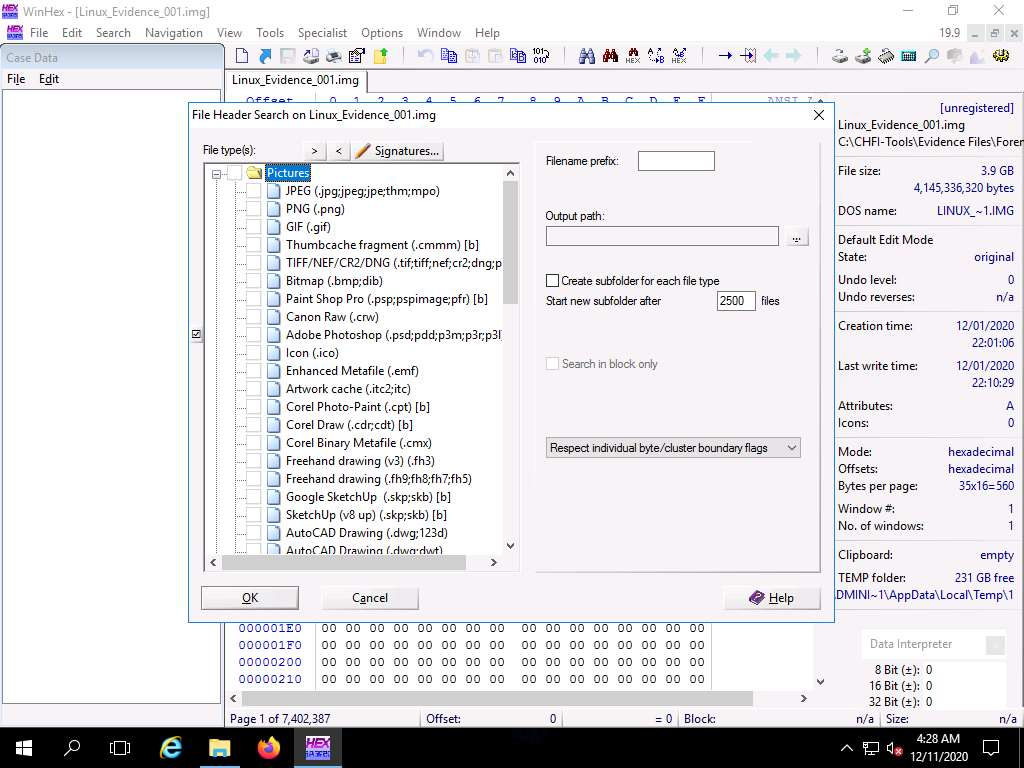Click the '>' expand file types button

click(314, 151)
